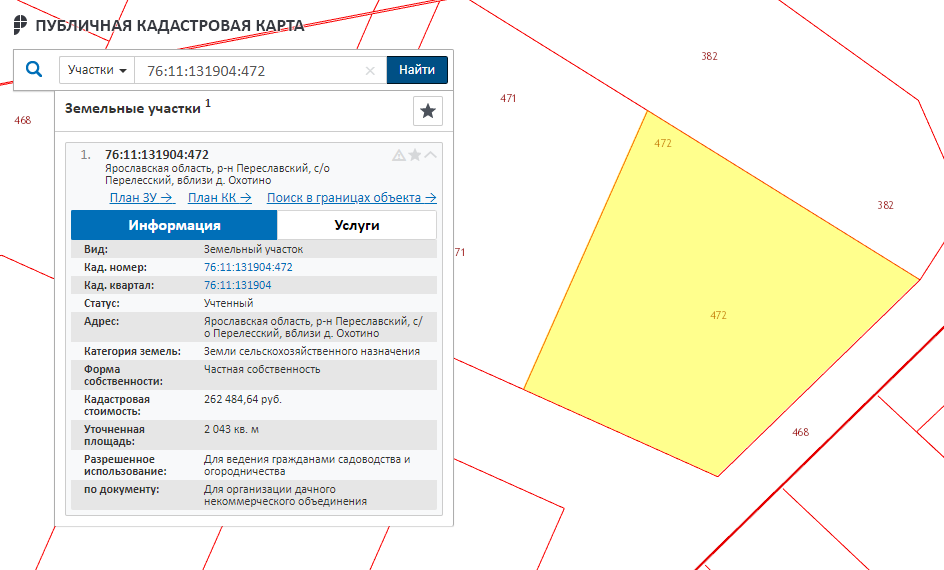
Task: Open the План КК link
Action: click(220, 197)
